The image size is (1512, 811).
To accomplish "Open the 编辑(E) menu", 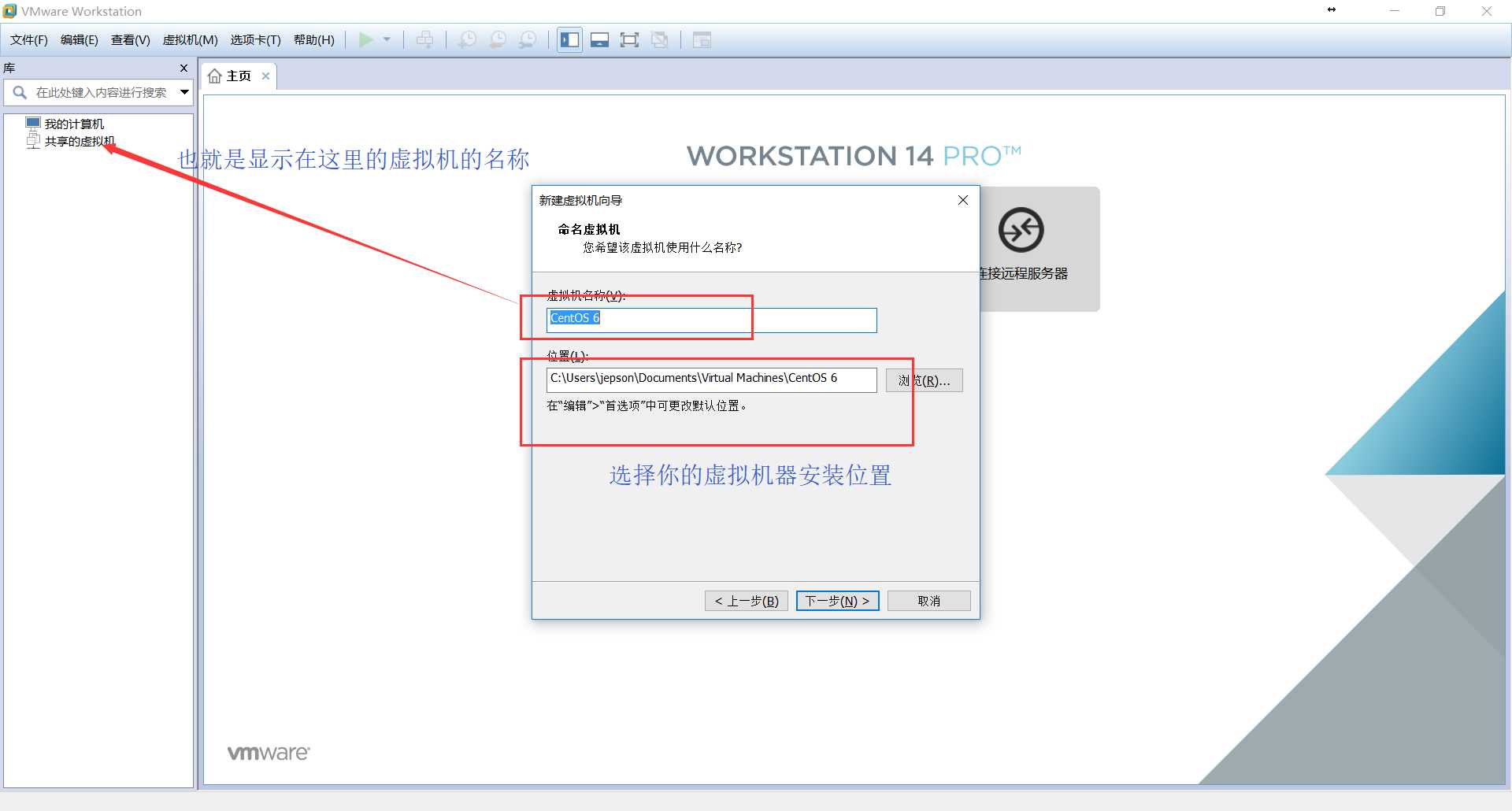I will point(80,40).
